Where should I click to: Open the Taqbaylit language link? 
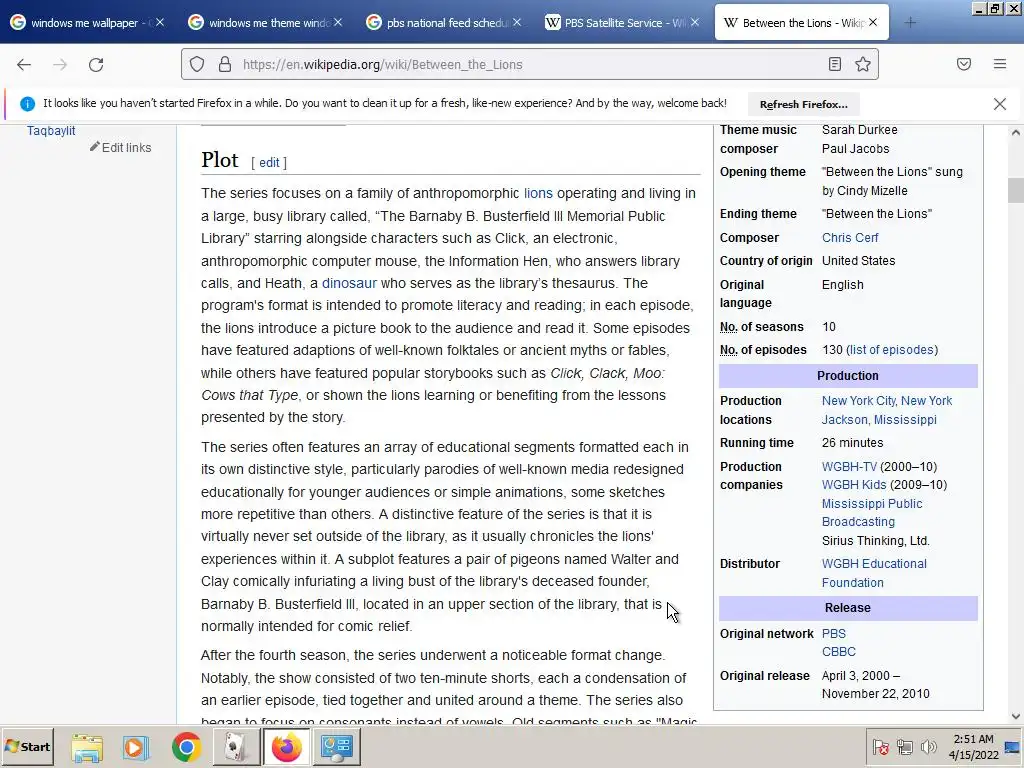(x=51, y=131)
